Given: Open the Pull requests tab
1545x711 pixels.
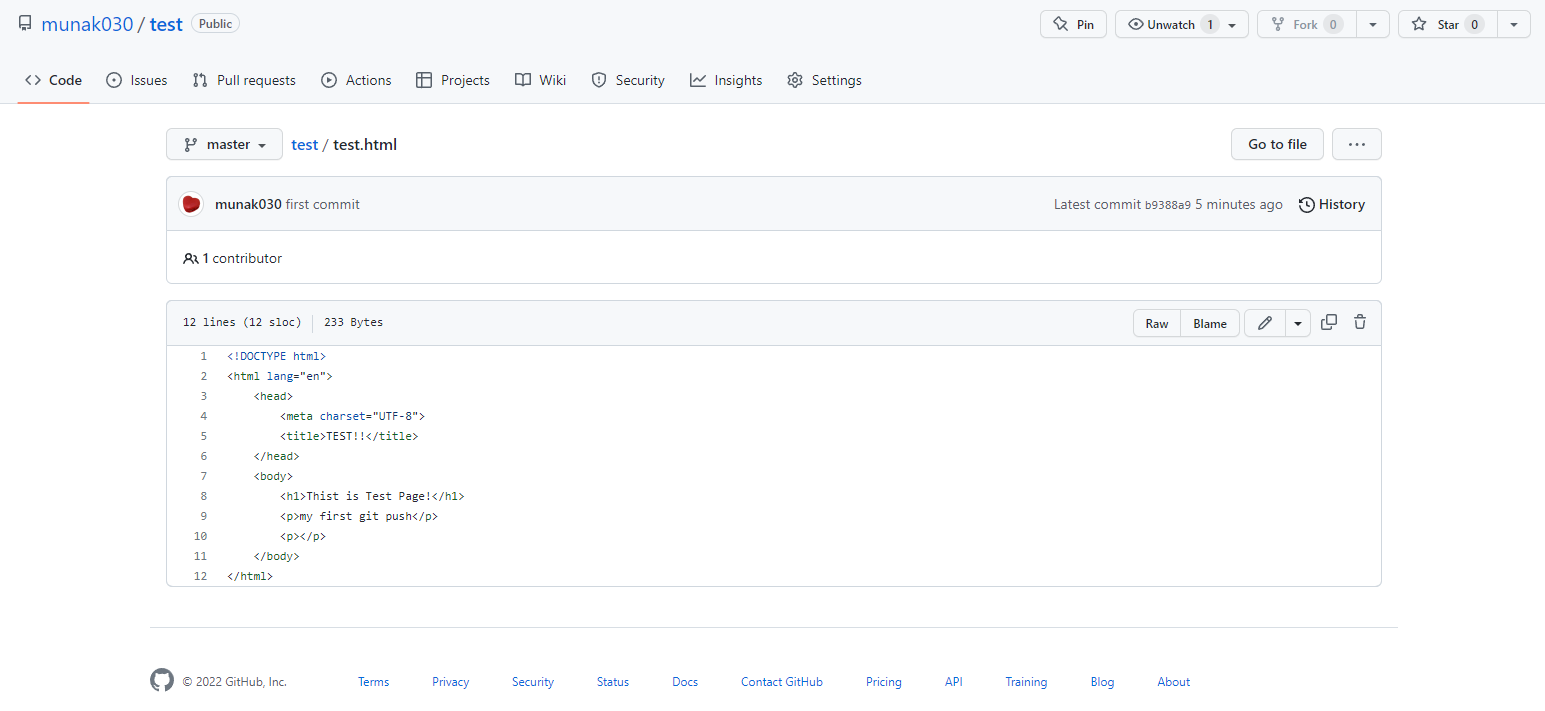Looking at the screenshot, I should [x=244, y=80].
